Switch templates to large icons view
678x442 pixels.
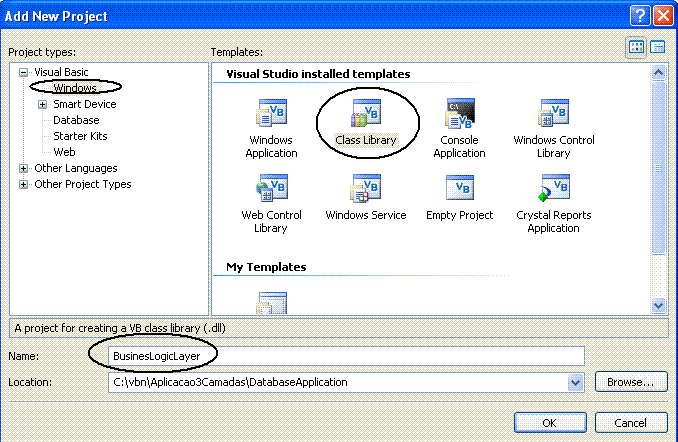click(636, 47)
